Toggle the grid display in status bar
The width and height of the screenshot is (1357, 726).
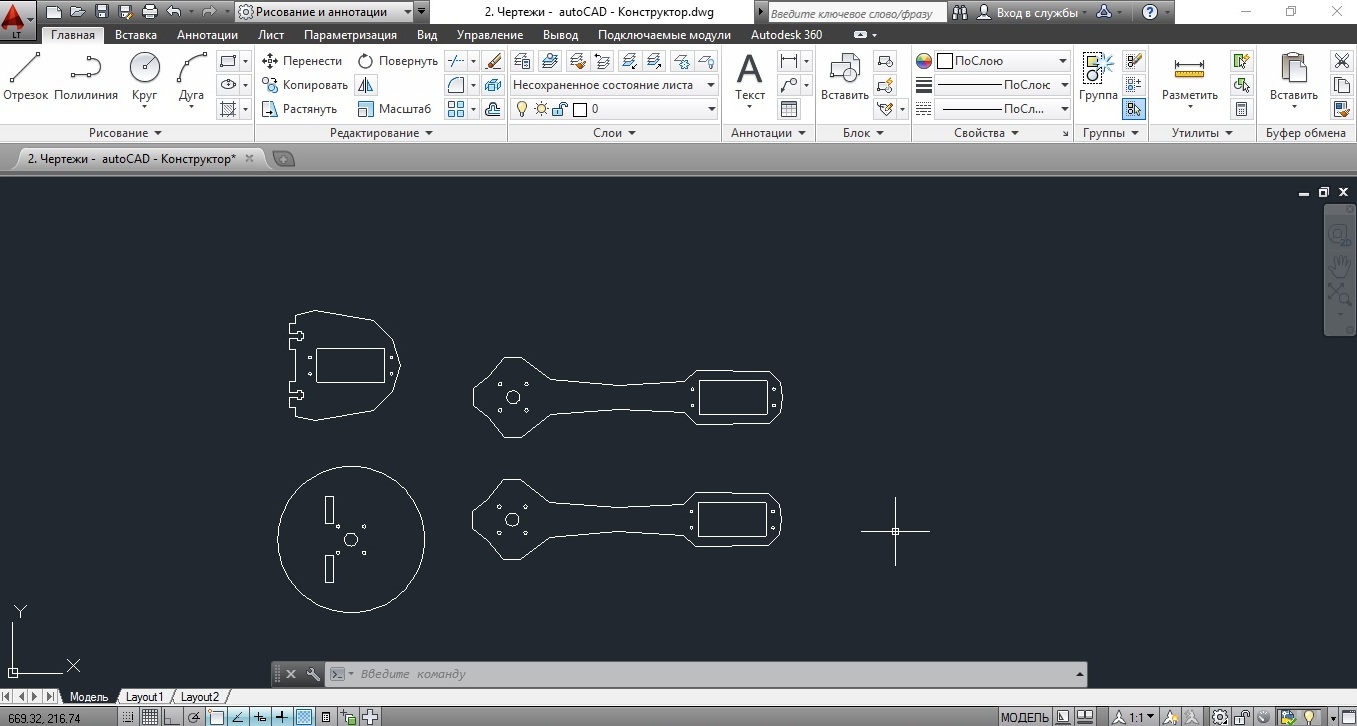149,717
